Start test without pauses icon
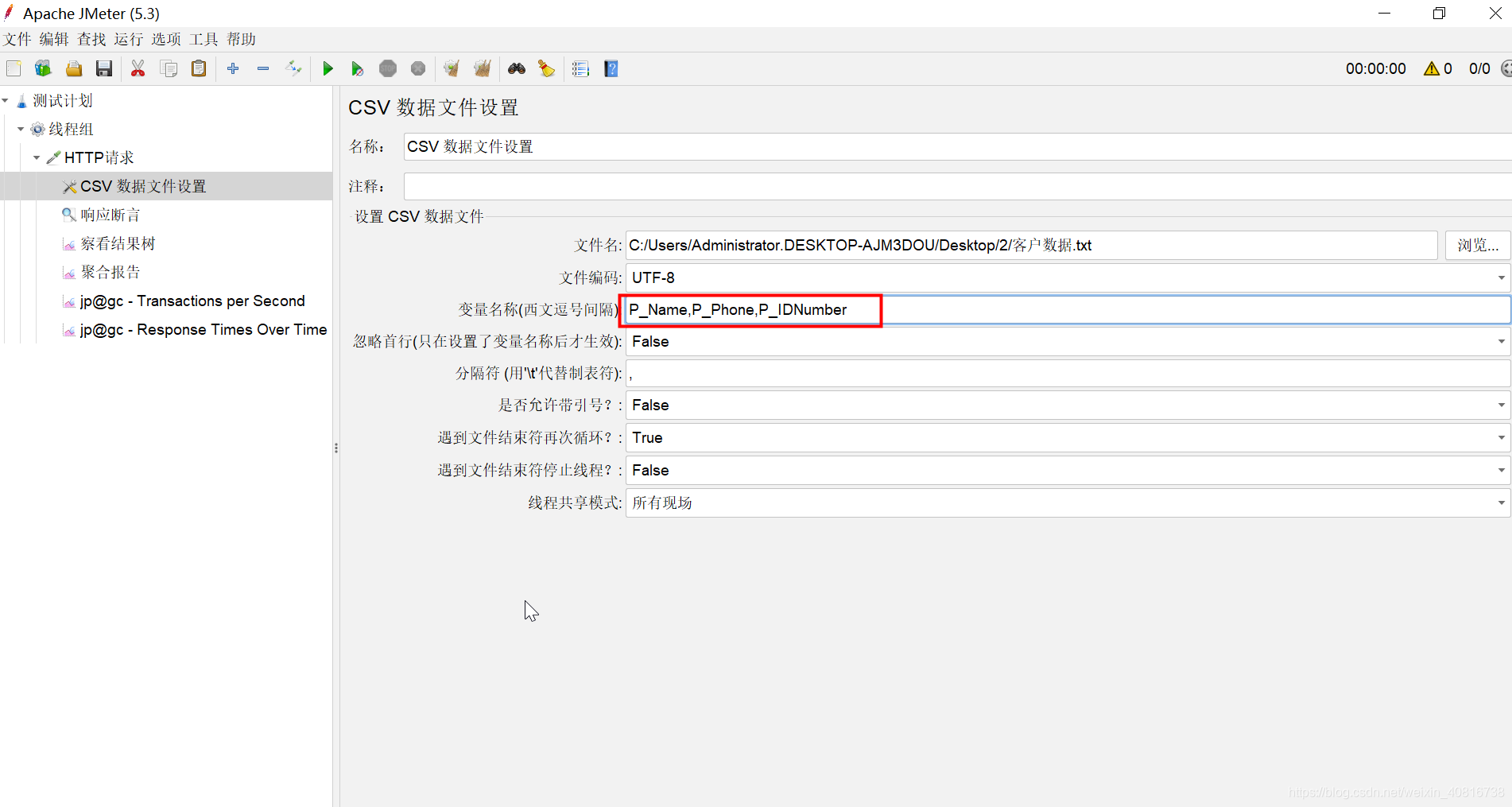This screenshot has width=1512, height=807. (358, 69)
